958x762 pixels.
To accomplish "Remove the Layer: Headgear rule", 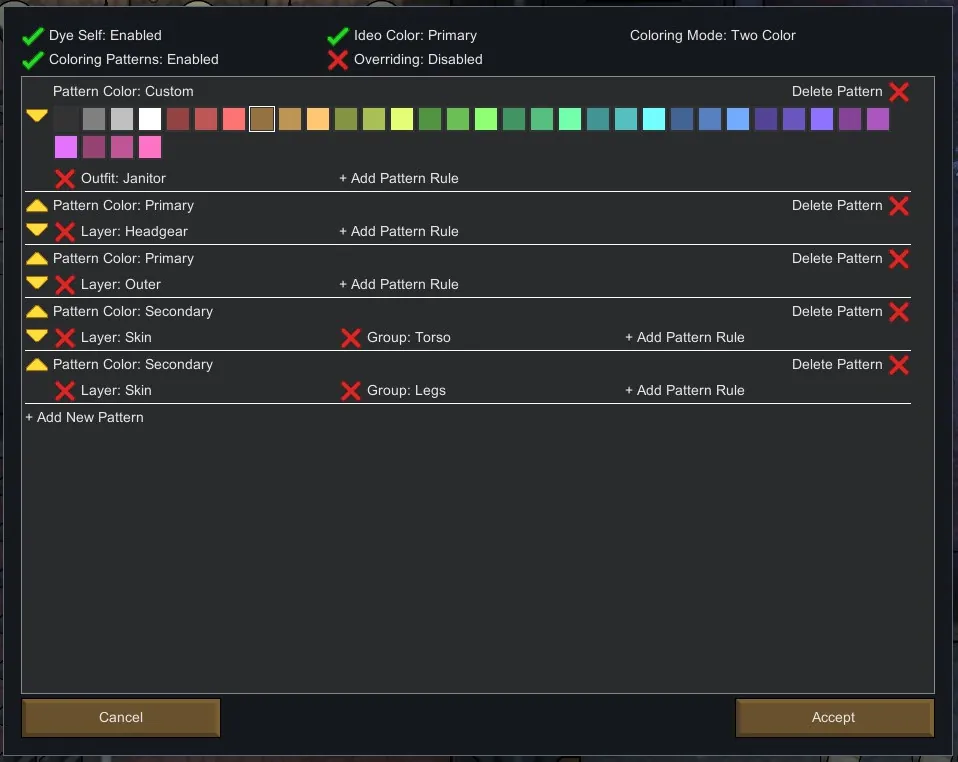I will [65, 232].
